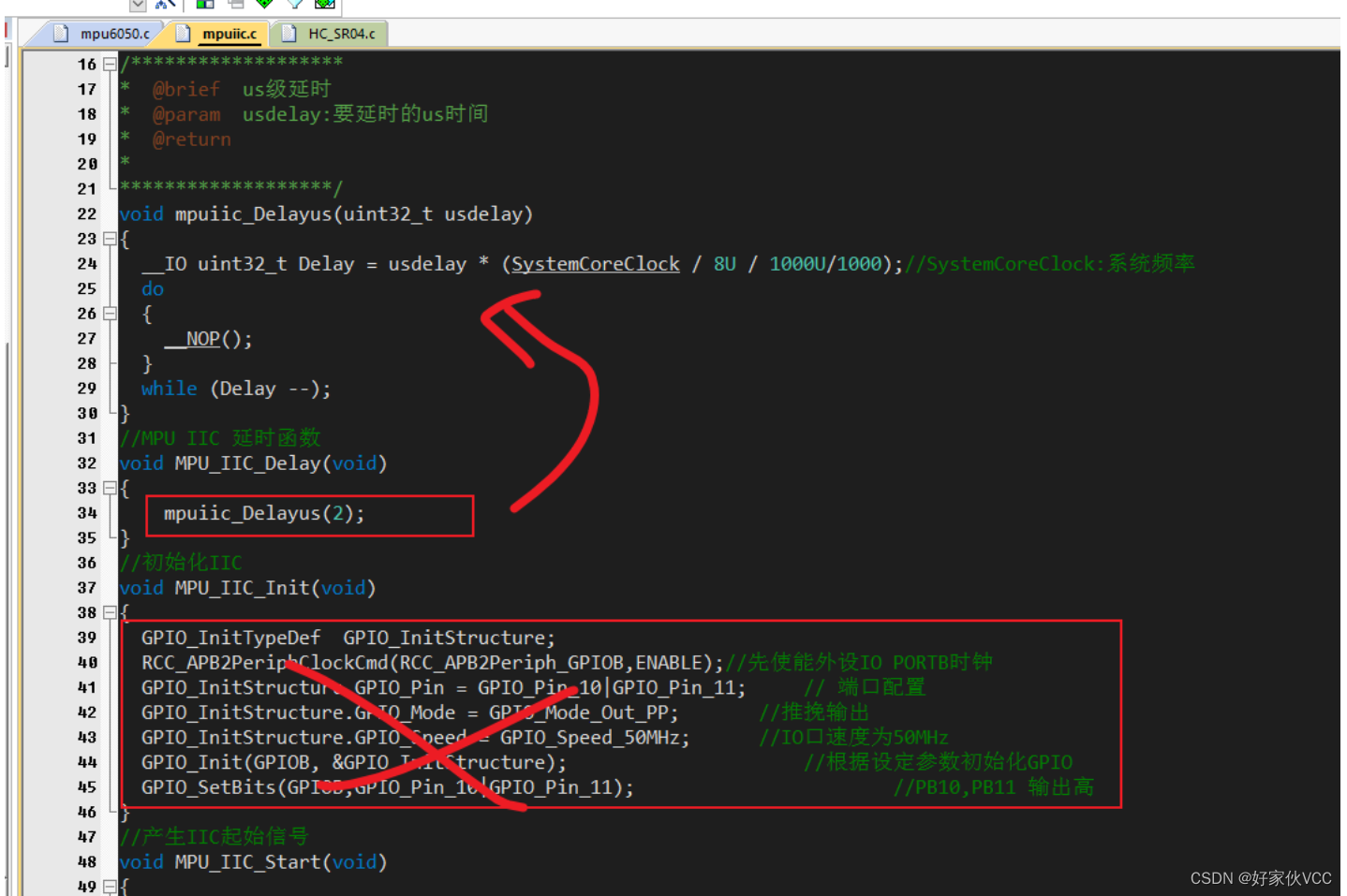Click 'void MPU_IIC_Start(void)' declaration
This screenshot has height=896, width=1347.
coord(253,862)
